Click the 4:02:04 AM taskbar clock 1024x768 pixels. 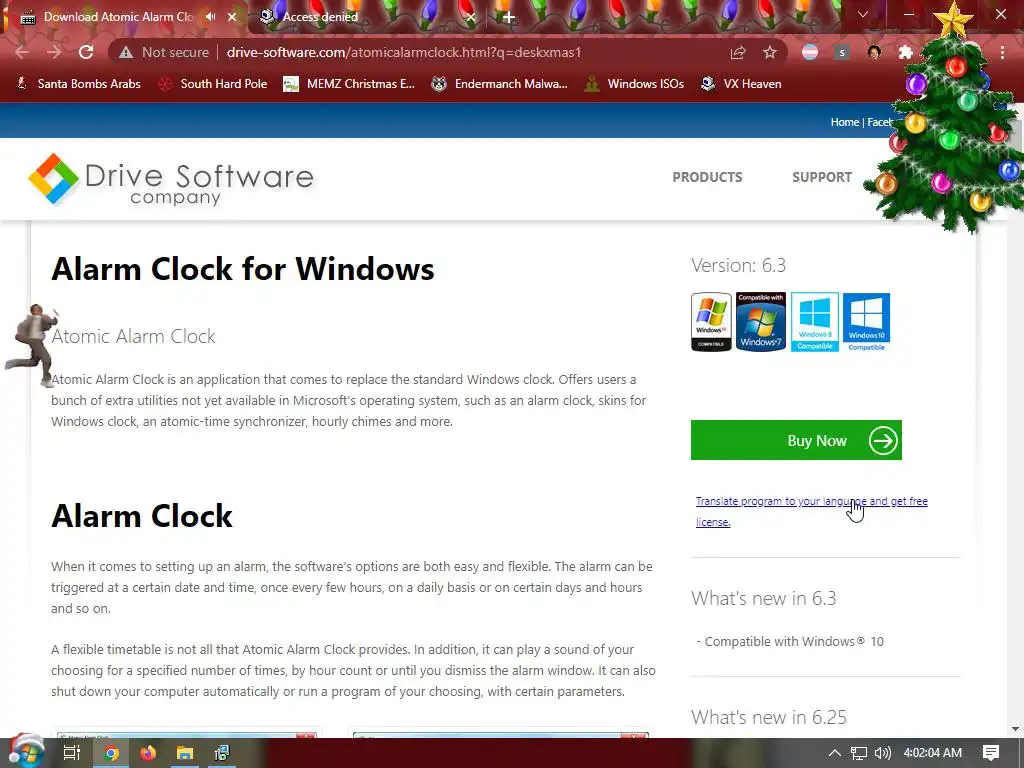click(933, 753)
